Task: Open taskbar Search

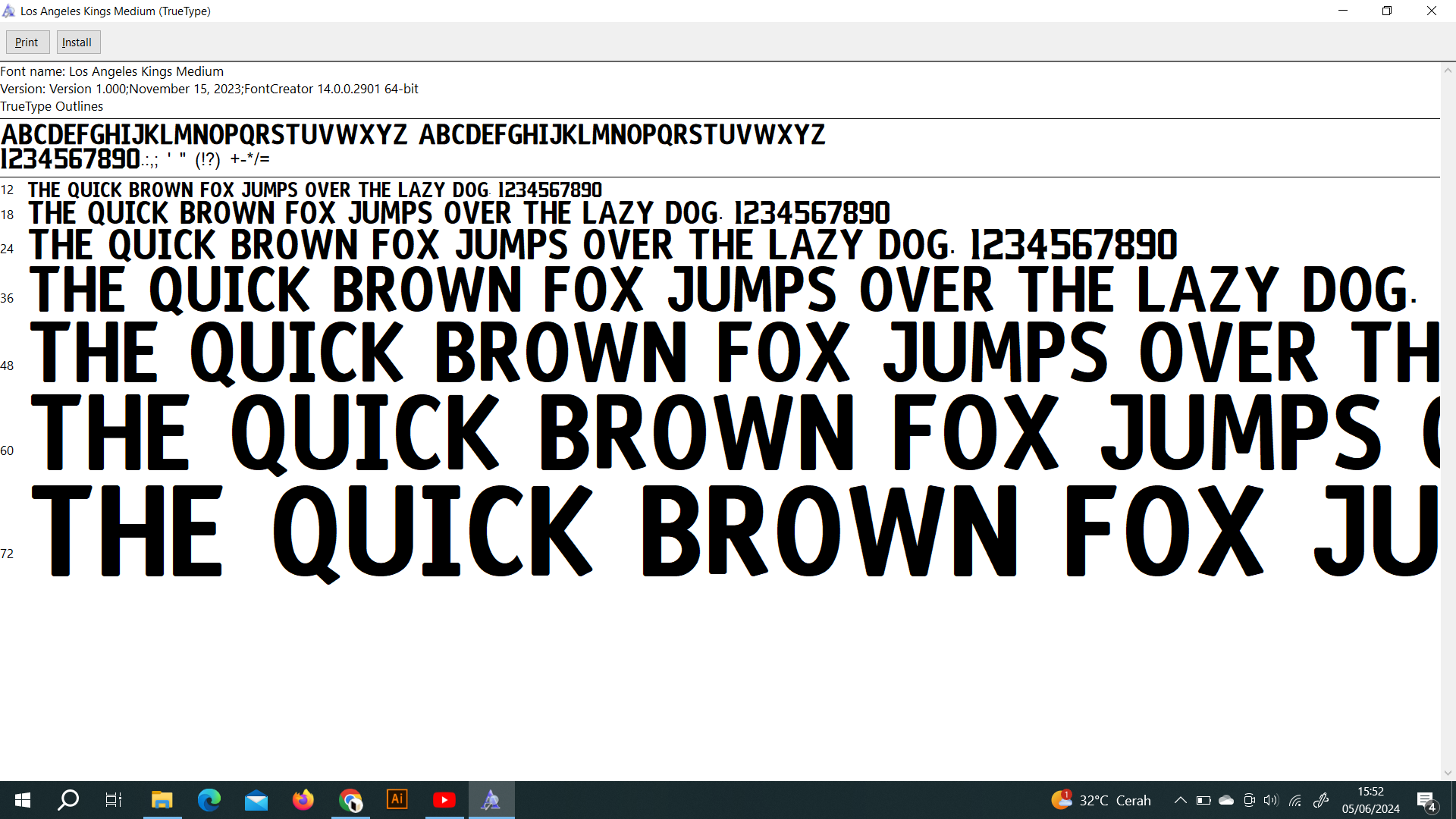Action: (68, 800)
